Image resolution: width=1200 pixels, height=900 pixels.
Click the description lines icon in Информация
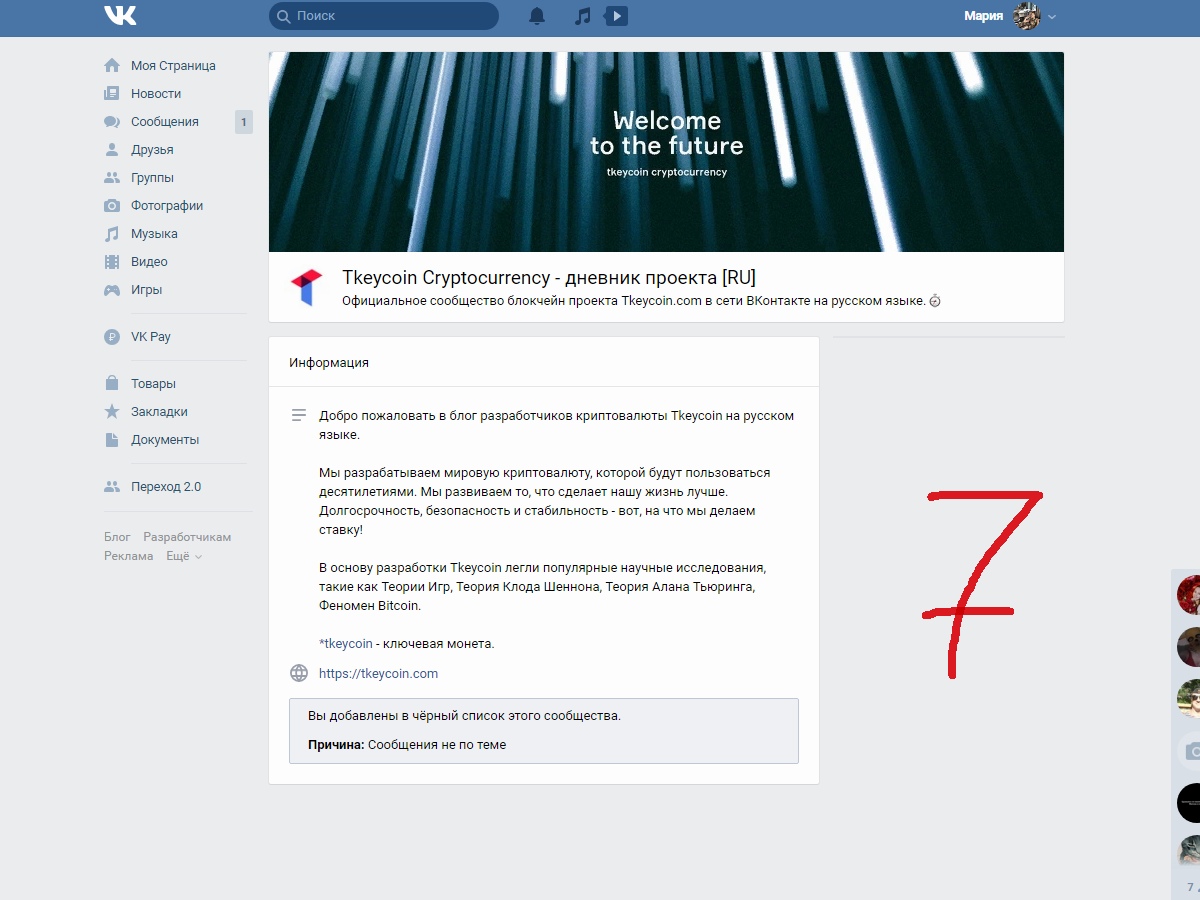click(x=298, y=415)
